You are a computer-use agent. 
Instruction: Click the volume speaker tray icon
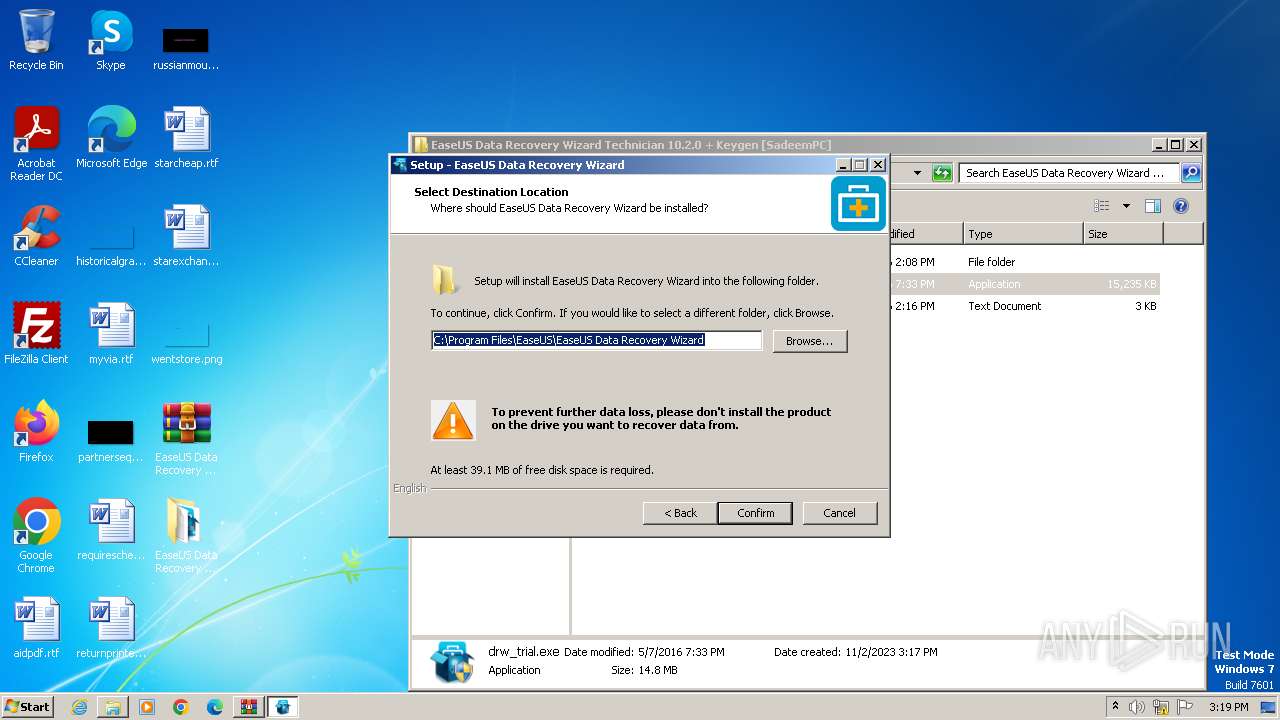pyautogui.click(x=1137, y=707)
